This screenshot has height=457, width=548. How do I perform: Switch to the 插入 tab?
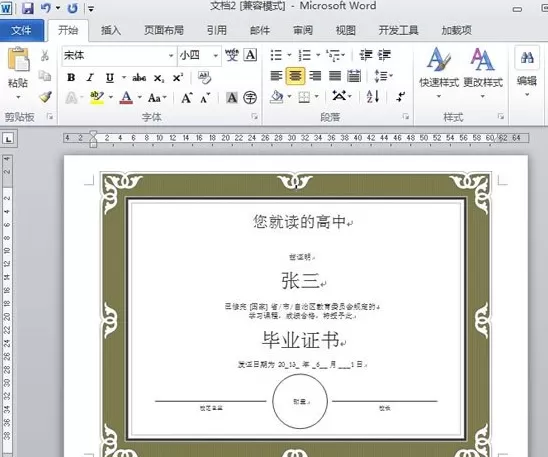111,30
